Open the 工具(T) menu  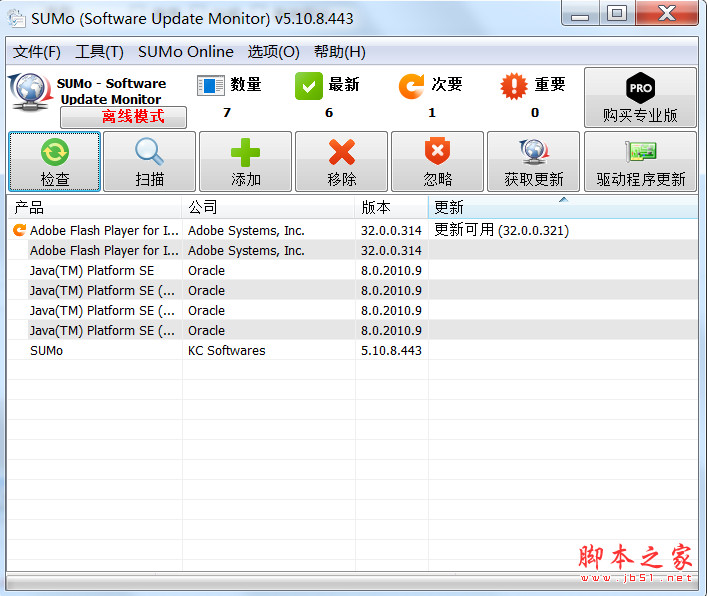click(x=99, y=52)
